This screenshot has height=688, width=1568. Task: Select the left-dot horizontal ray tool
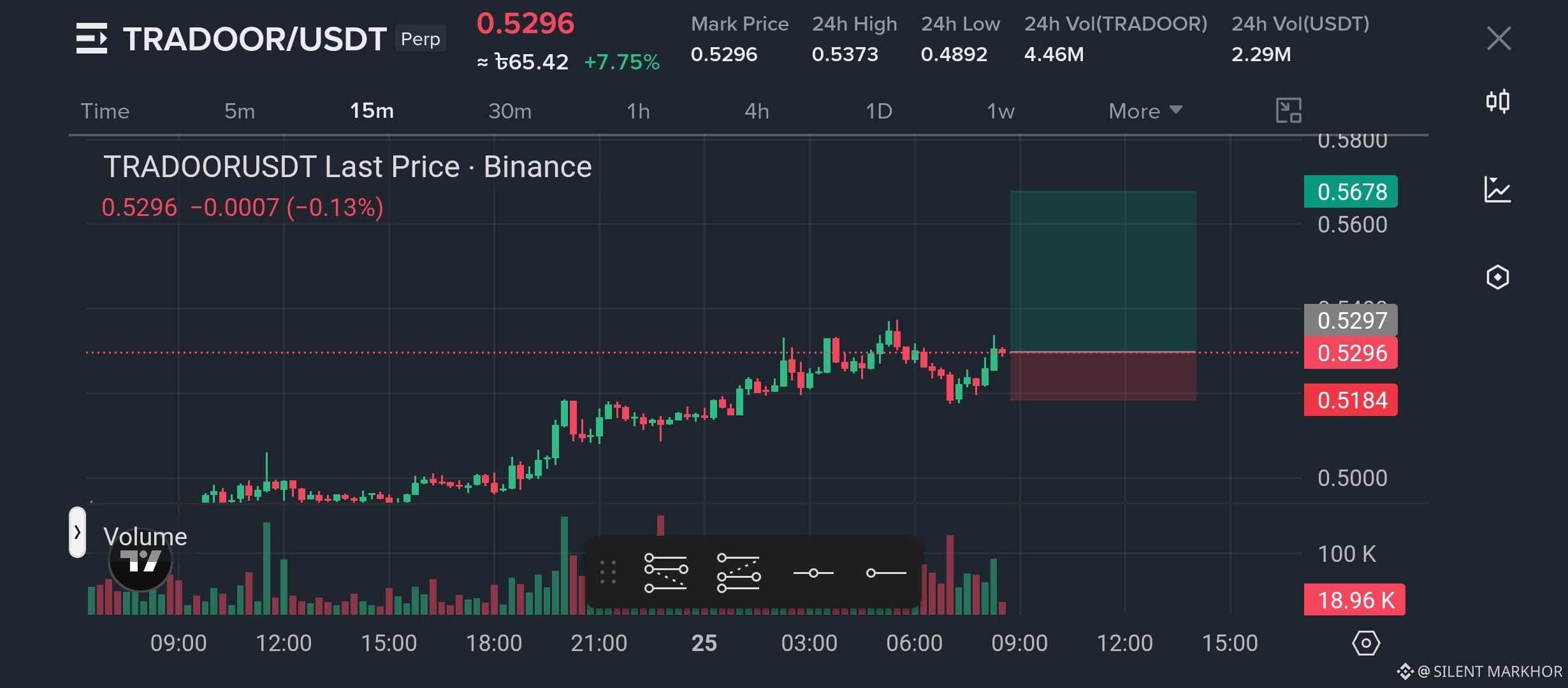point(886,573)
